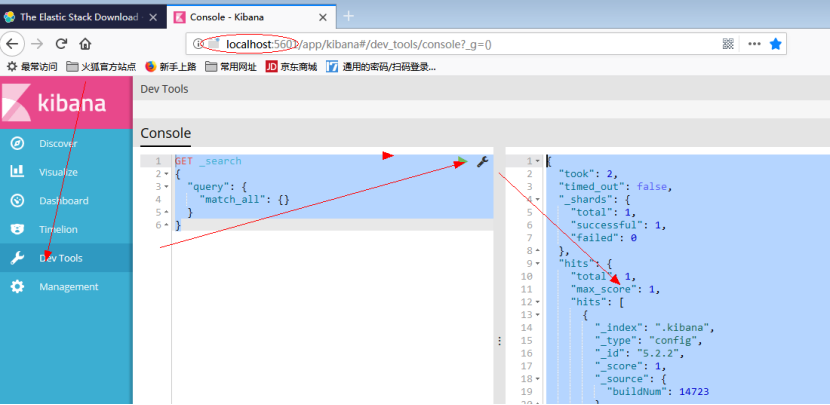The image size is (830, 405).
Task: Open the 最常访问 bookmark
Action: [x=32, y=67]
